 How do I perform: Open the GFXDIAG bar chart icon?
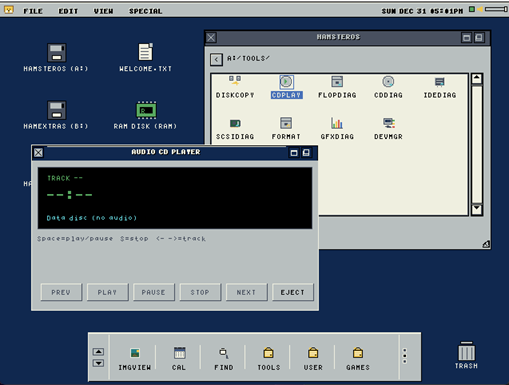click(x=337, y=128)
